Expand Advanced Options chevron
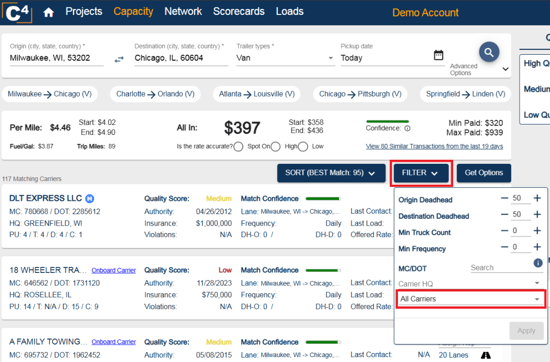 tap(505, 69)
